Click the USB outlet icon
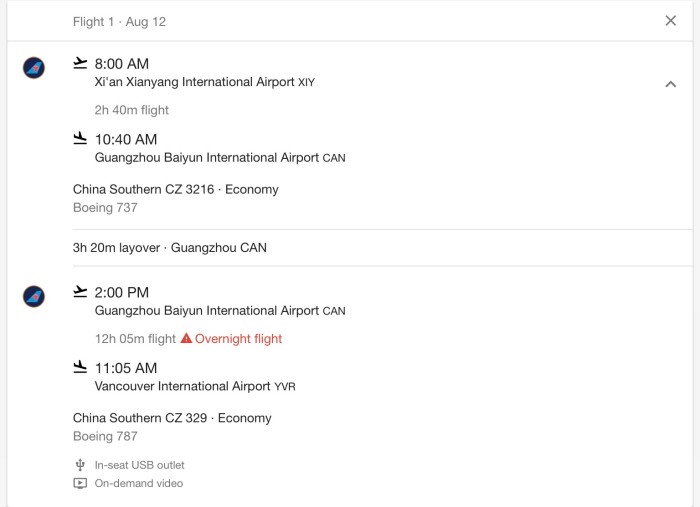Image resolution: width=700 pixels, height=507 pixels. coord(80,465)
